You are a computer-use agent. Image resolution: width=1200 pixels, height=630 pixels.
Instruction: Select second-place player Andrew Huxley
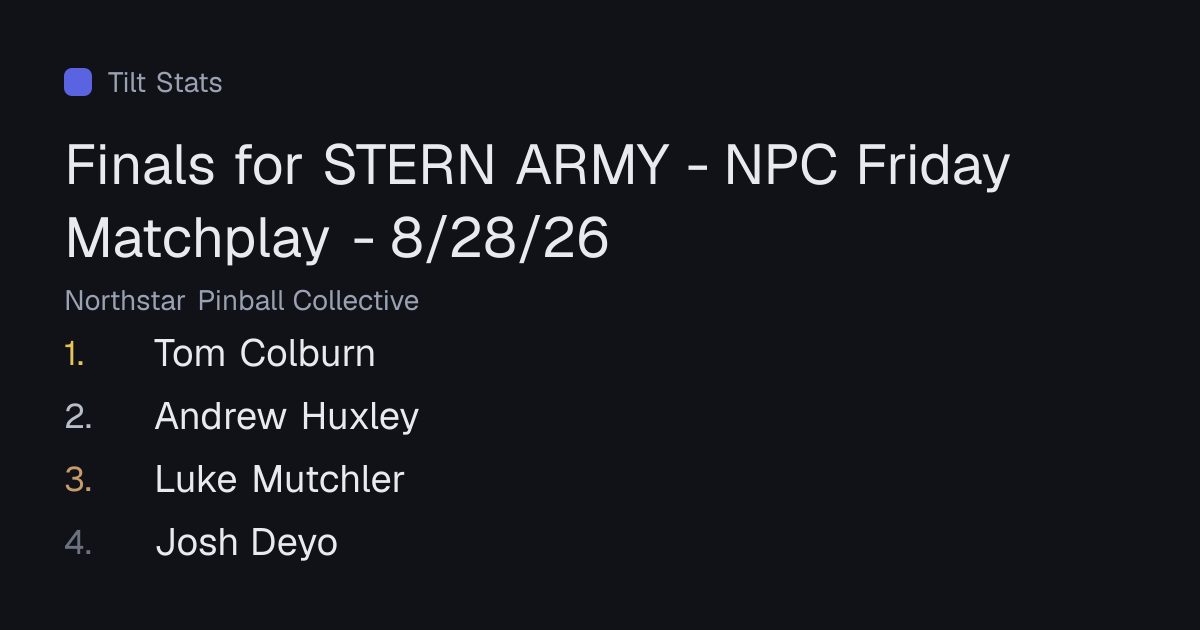tap(287, 416)
